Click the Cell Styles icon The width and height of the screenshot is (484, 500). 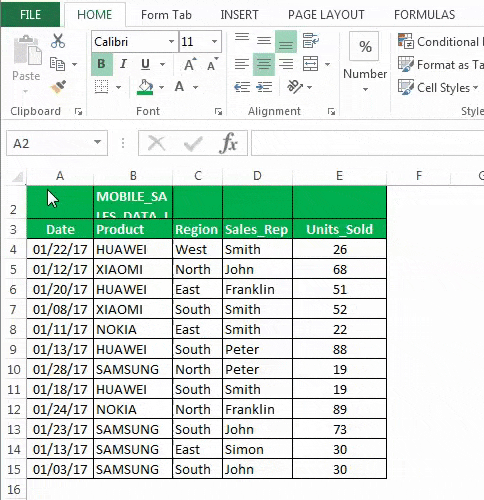click(406, 87)
